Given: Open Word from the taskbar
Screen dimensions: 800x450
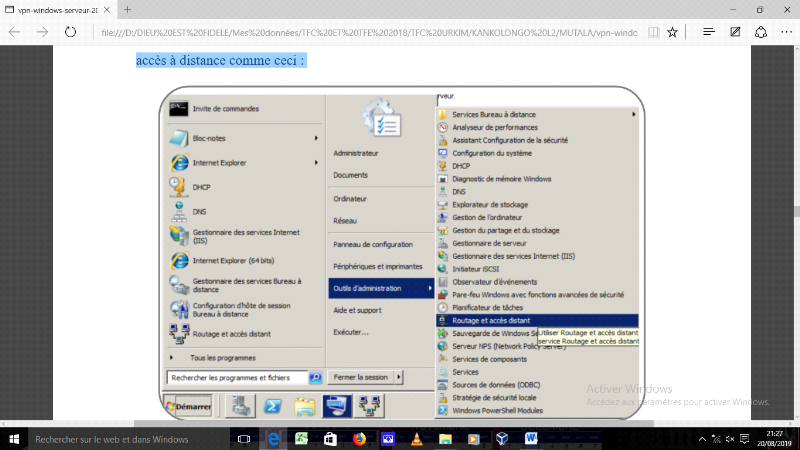Looking at the screenshot, I should pyautogui.click(x=531, y=439).
